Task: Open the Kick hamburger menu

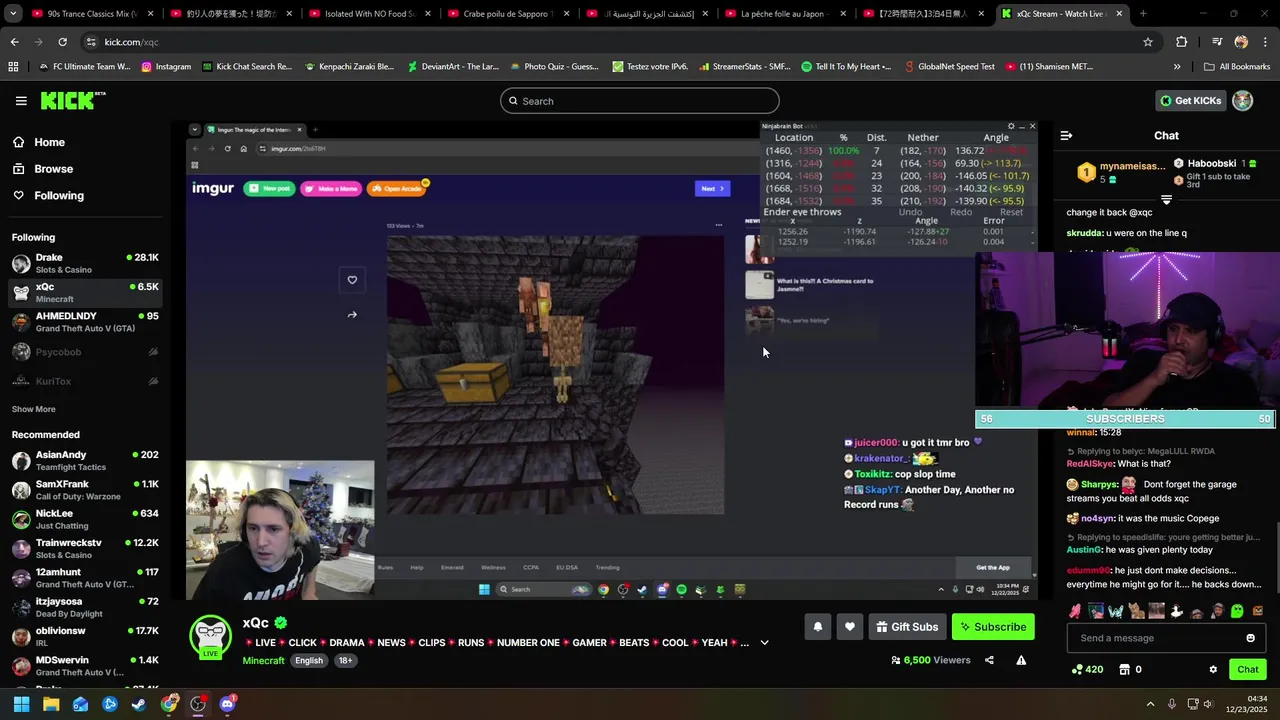Action: pyautogui.click(x=21, y=100)
